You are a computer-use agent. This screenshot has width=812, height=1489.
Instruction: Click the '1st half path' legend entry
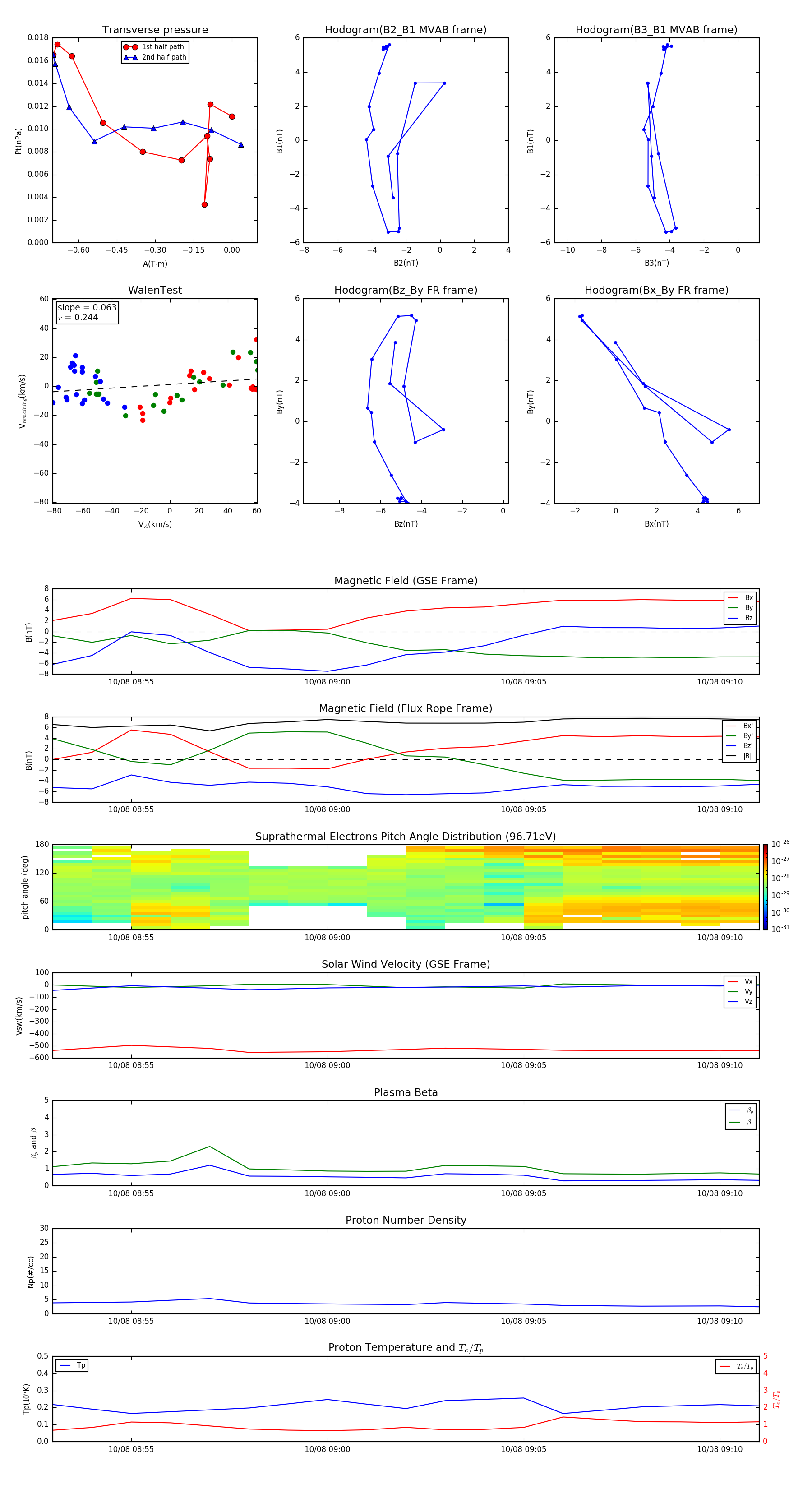[154, 47]
